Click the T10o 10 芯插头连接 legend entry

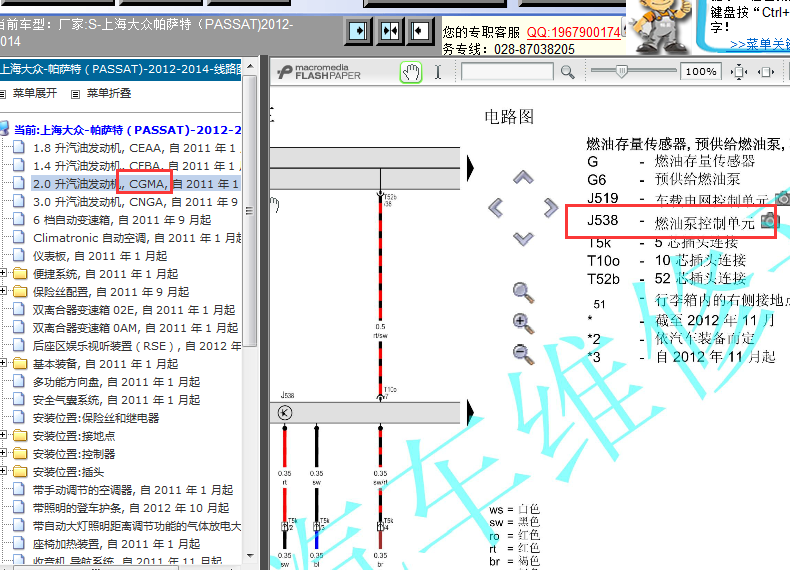pos(667,261)
